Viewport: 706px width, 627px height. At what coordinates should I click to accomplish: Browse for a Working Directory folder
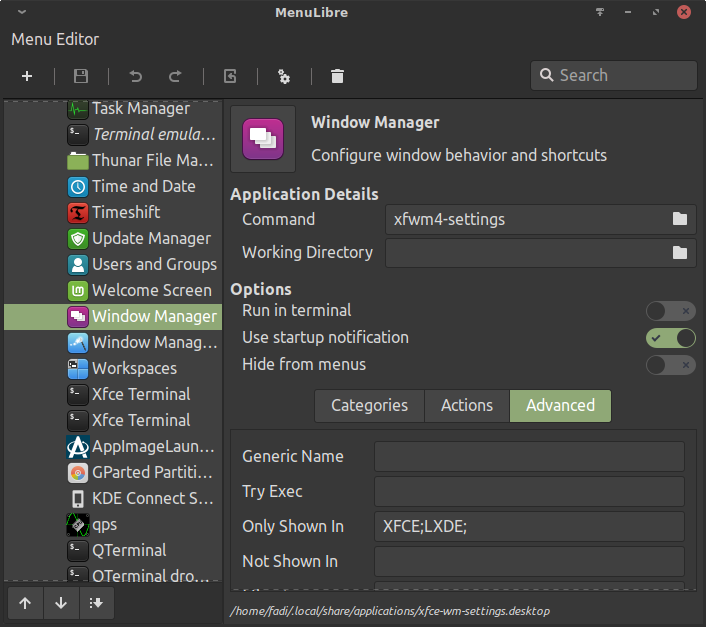click(x=679, y=253)
